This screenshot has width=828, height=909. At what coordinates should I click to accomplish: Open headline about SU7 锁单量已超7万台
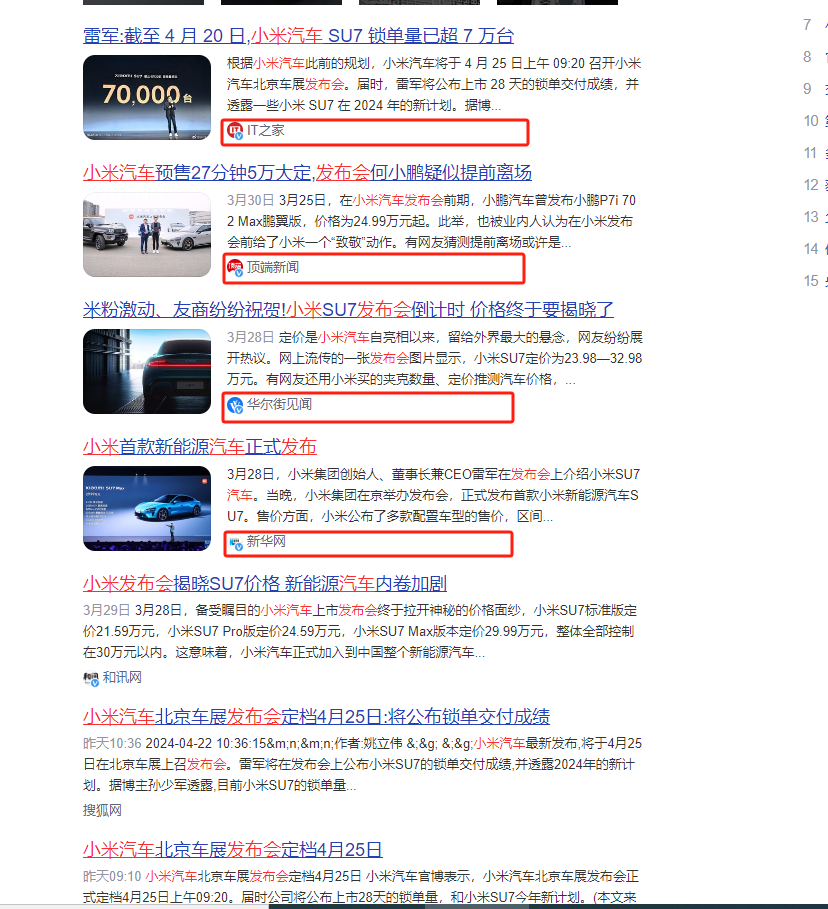pos(298,36)
